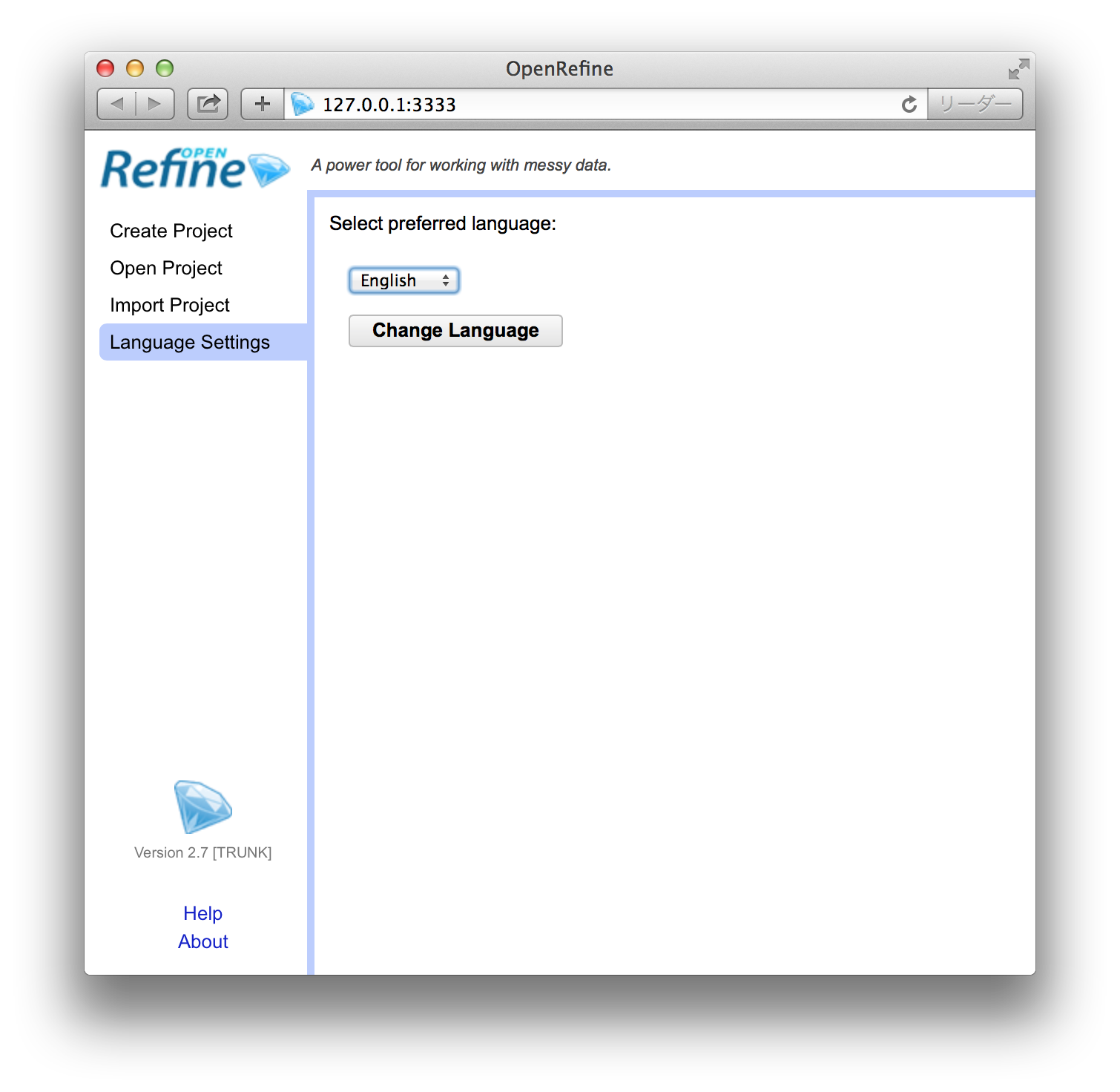Go forward with the browser forward arrow

[155, 104]
